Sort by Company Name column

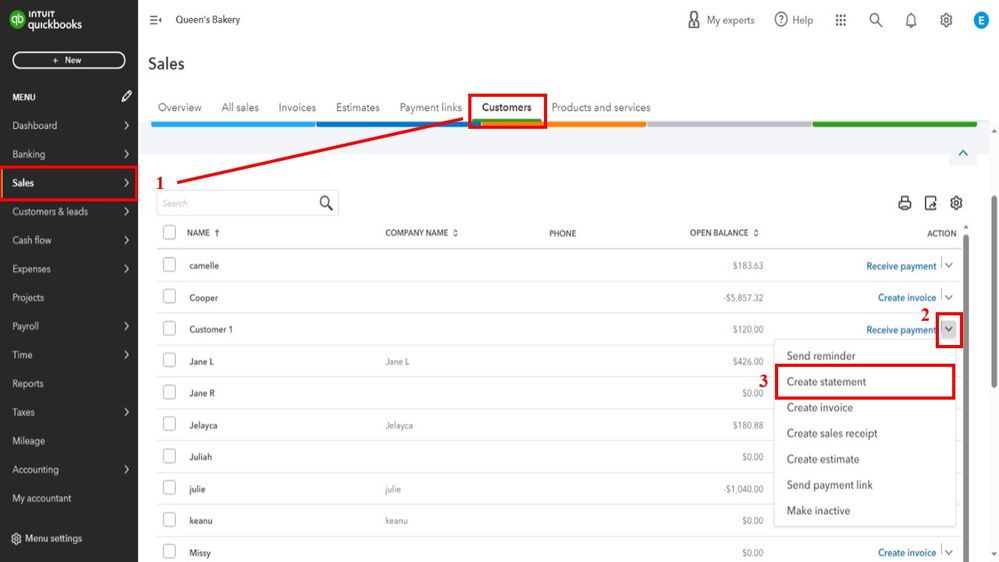(x=421, y=233)
